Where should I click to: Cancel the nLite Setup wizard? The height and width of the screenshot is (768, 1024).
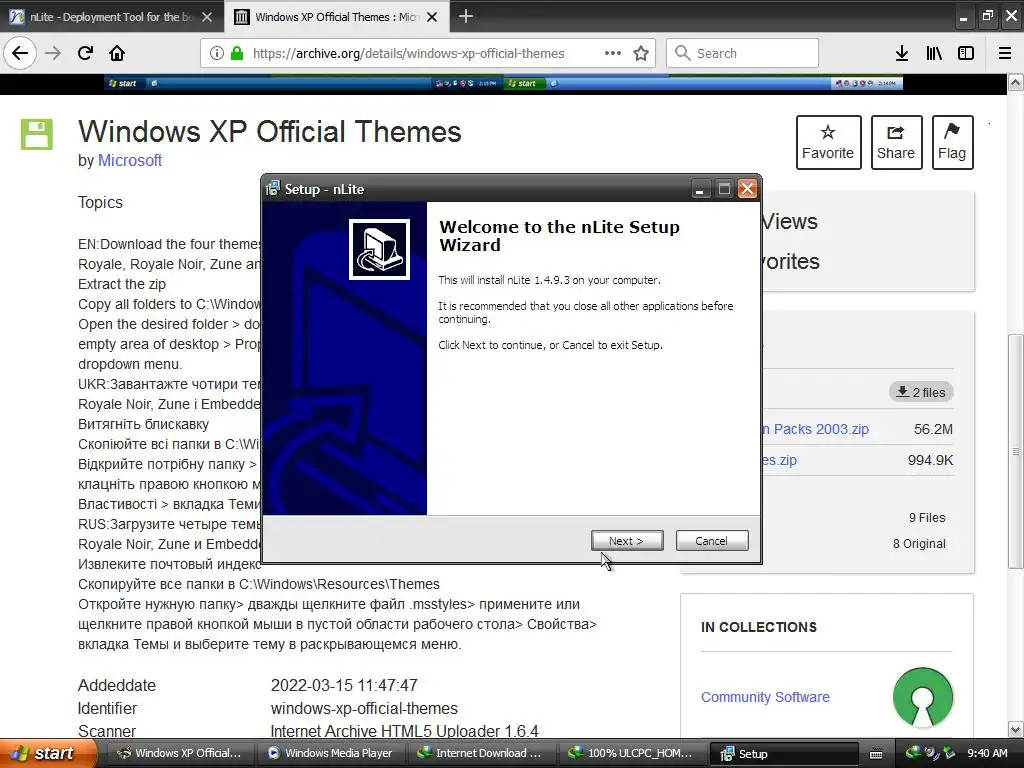712,541
